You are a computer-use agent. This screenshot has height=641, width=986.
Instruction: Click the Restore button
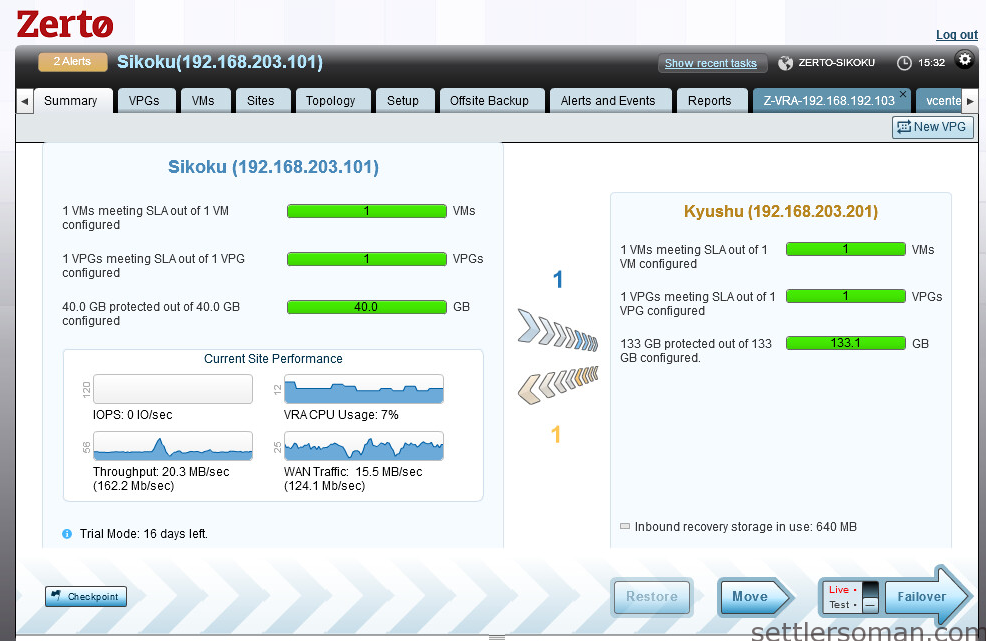pos(651,596)
